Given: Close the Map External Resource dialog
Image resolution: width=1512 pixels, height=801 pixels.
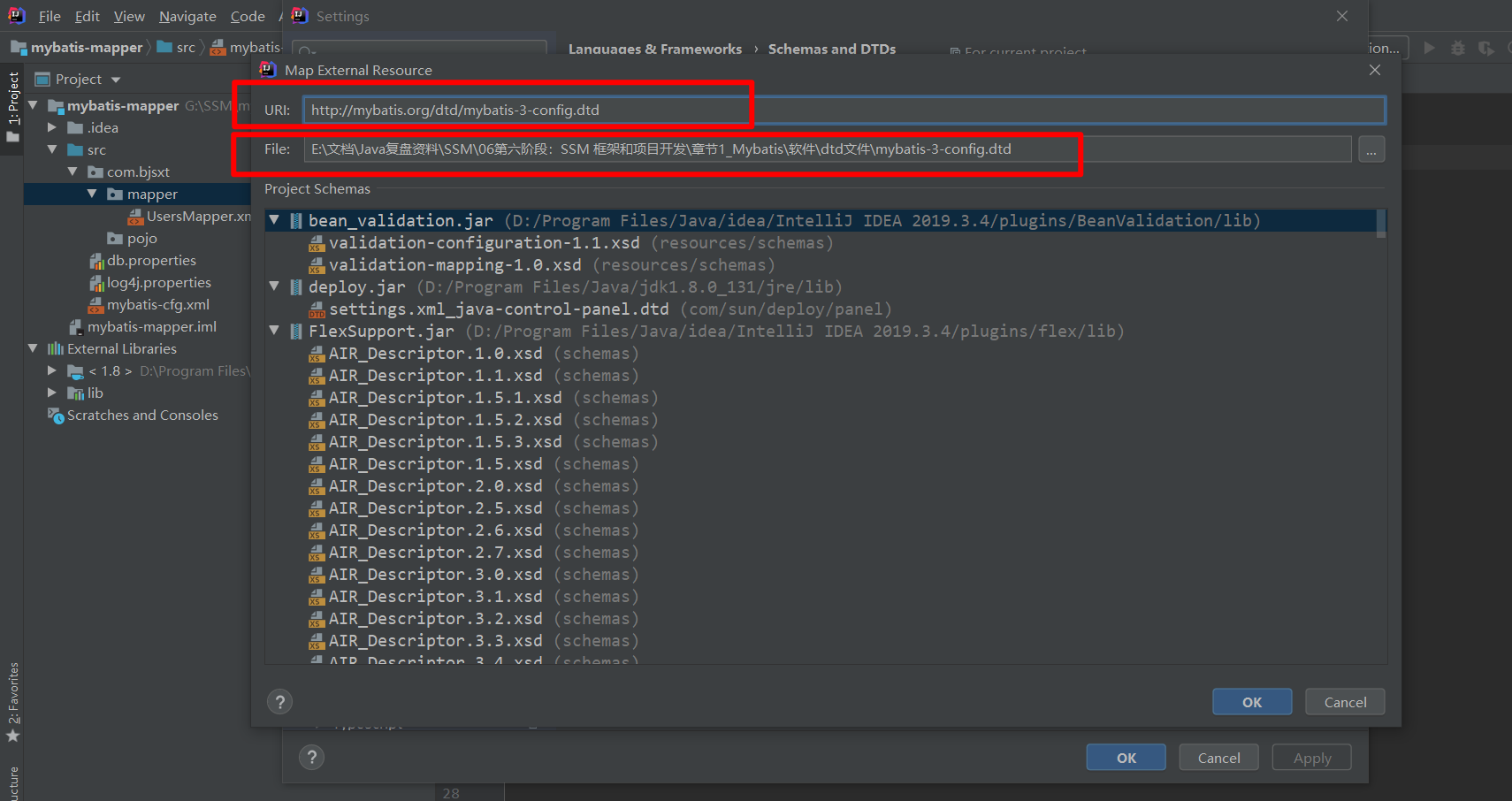Looking at the screenshot, I should click(x=1375, y=70).
